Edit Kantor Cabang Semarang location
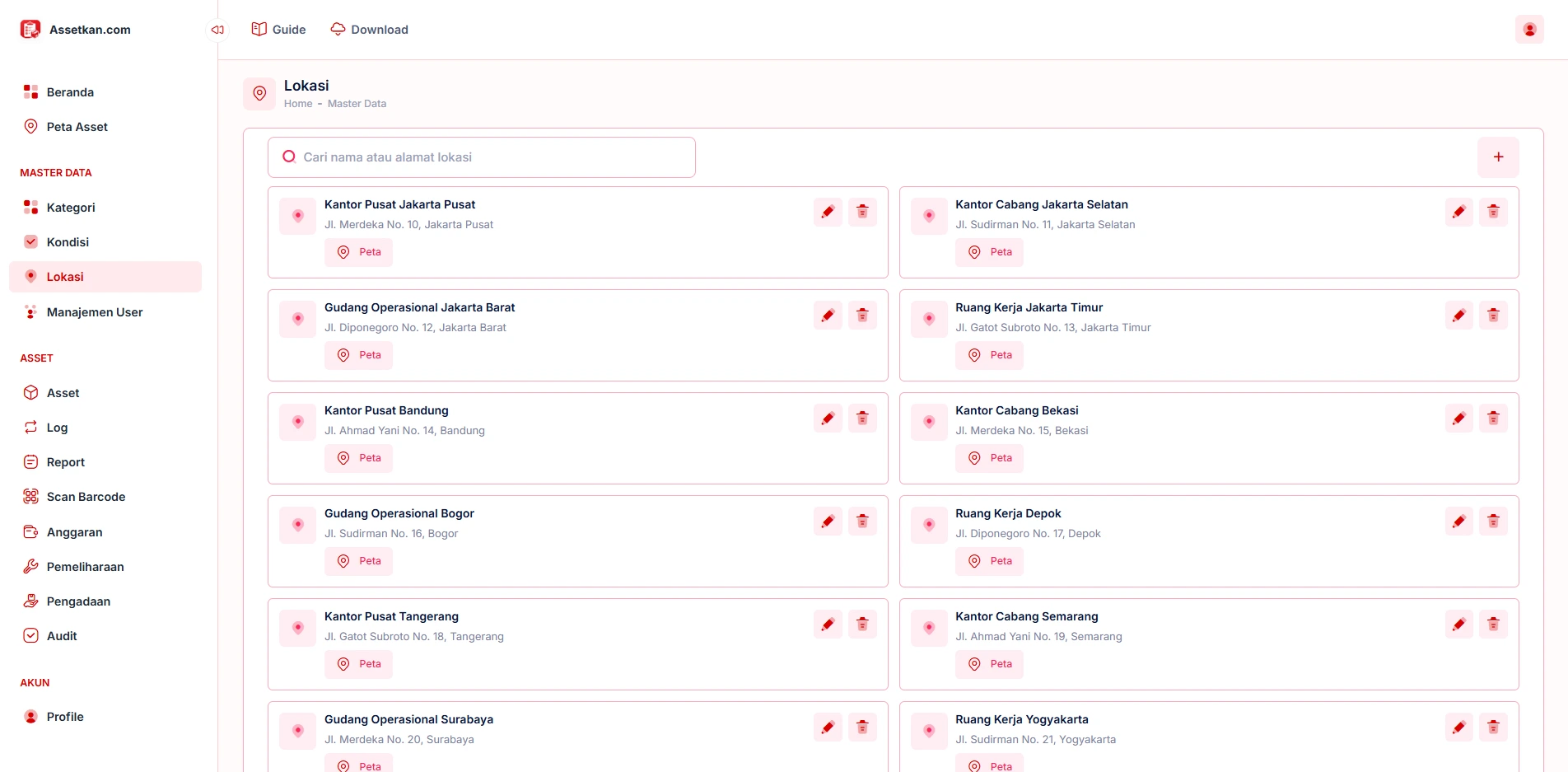This screenshot has width=1568, height=772. pos(1458,625)
